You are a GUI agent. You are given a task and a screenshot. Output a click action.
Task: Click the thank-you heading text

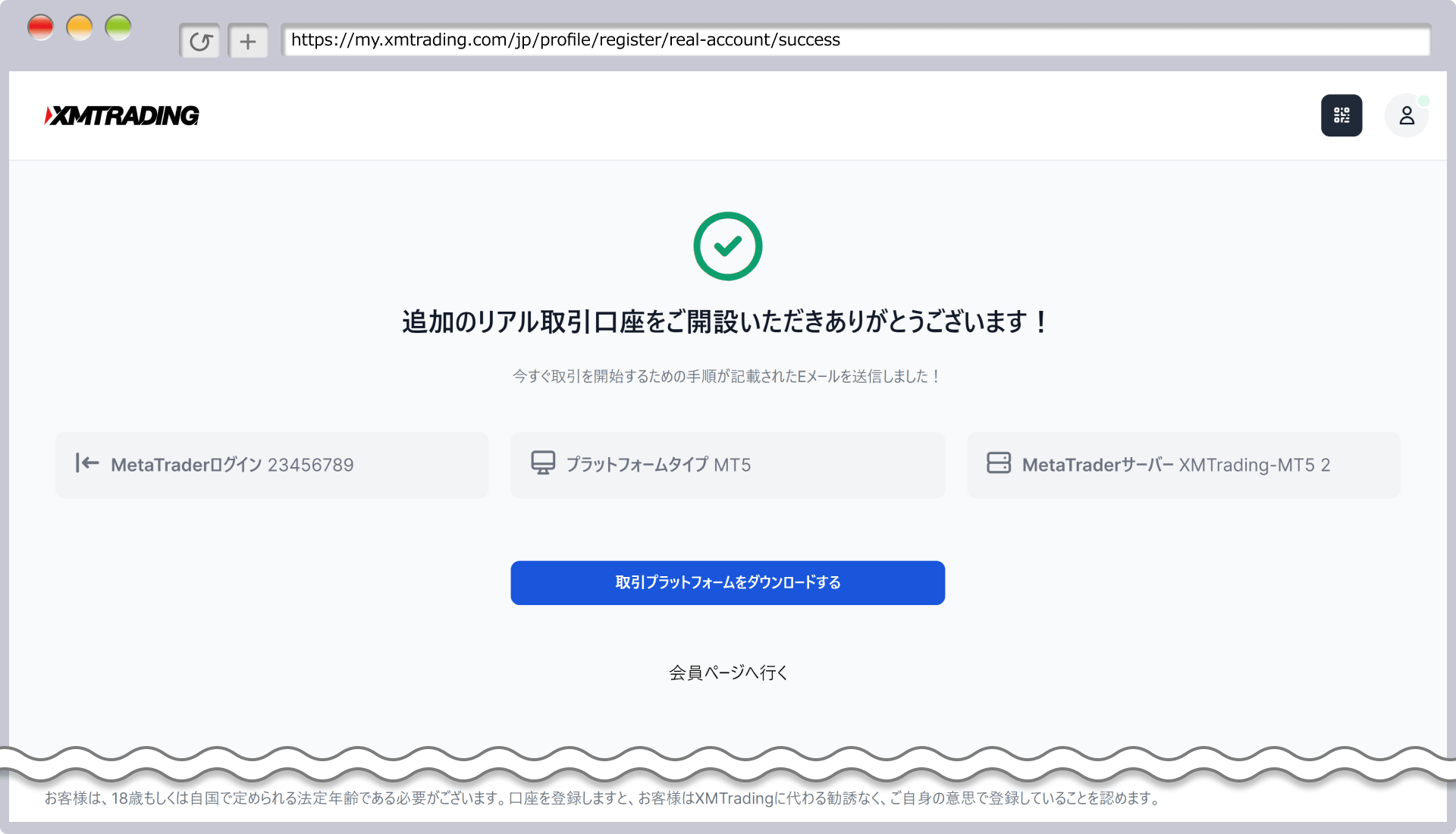coord(724,321)
